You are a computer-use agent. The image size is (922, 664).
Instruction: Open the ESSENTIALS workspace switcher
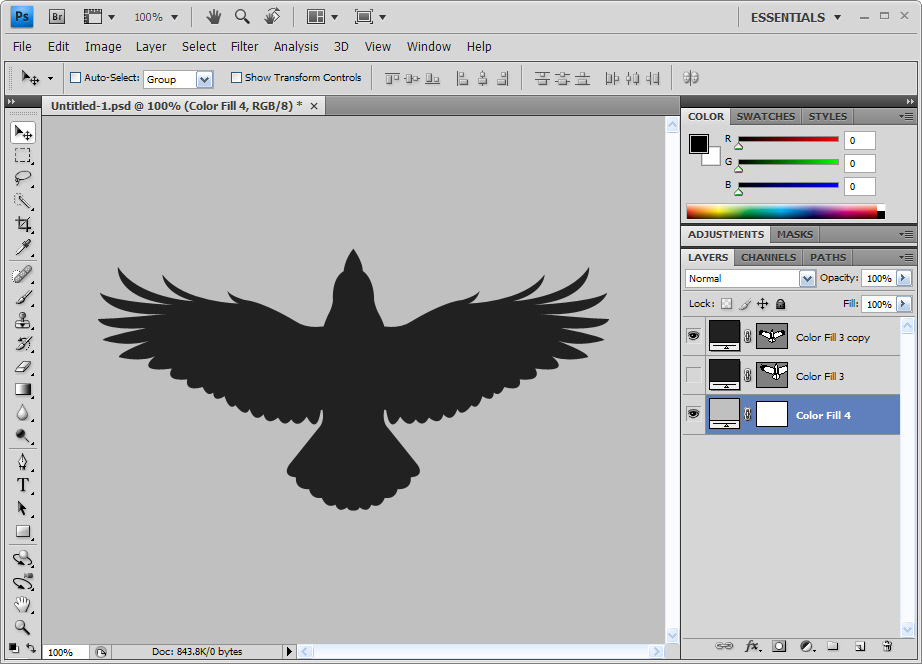796,17
